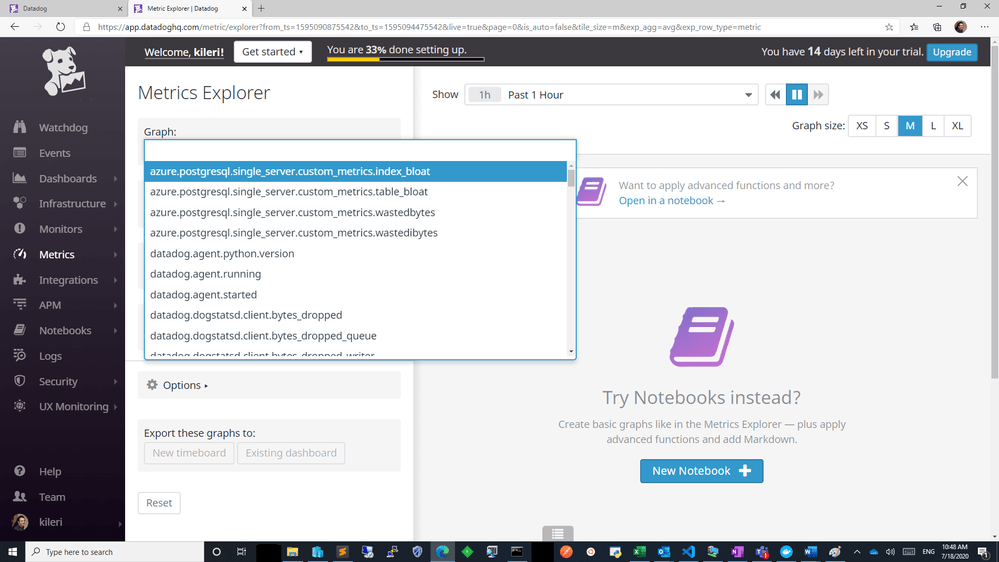This screenshot has width=999, height=562.
Task: Set graph size to XS
Action: (x=861, y=126)
